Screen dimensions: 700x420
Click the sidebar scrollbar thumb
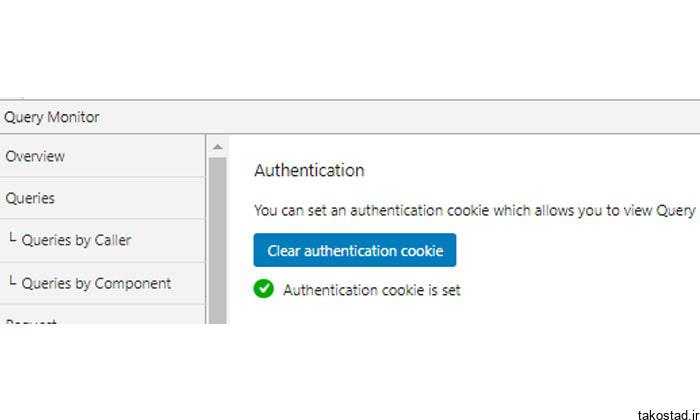coord(218,240)
